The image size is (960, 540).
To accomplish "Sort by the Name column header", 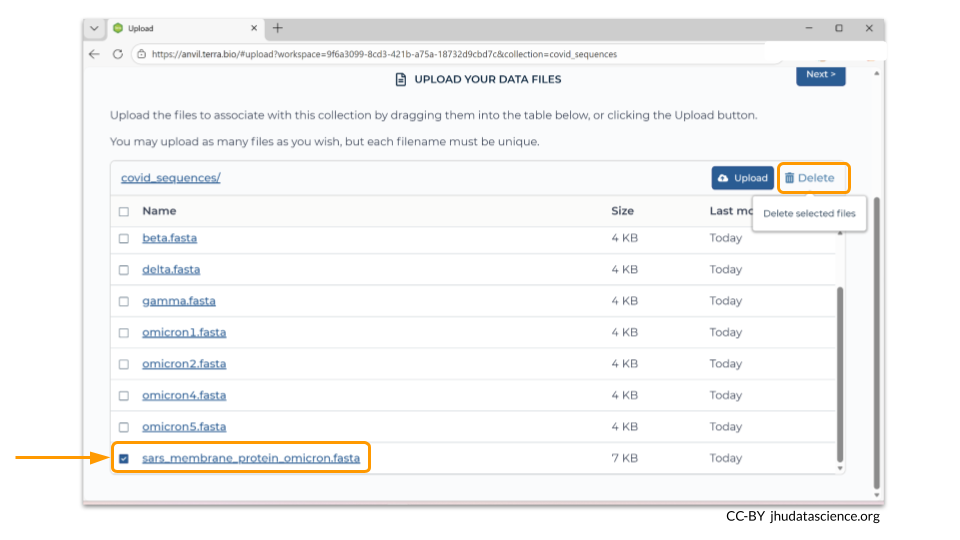I will tap(159, 211).
